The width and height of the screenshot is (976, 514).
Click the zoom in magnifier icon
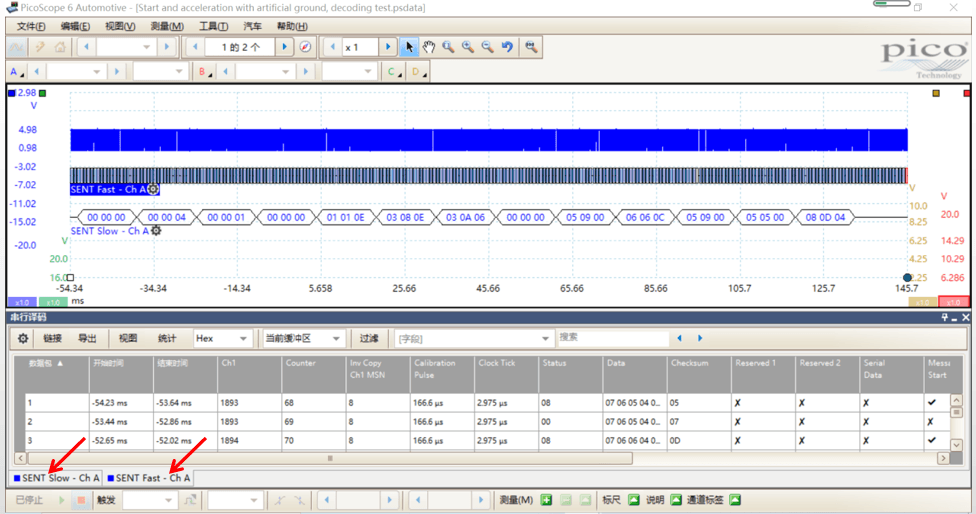[468, 47]
